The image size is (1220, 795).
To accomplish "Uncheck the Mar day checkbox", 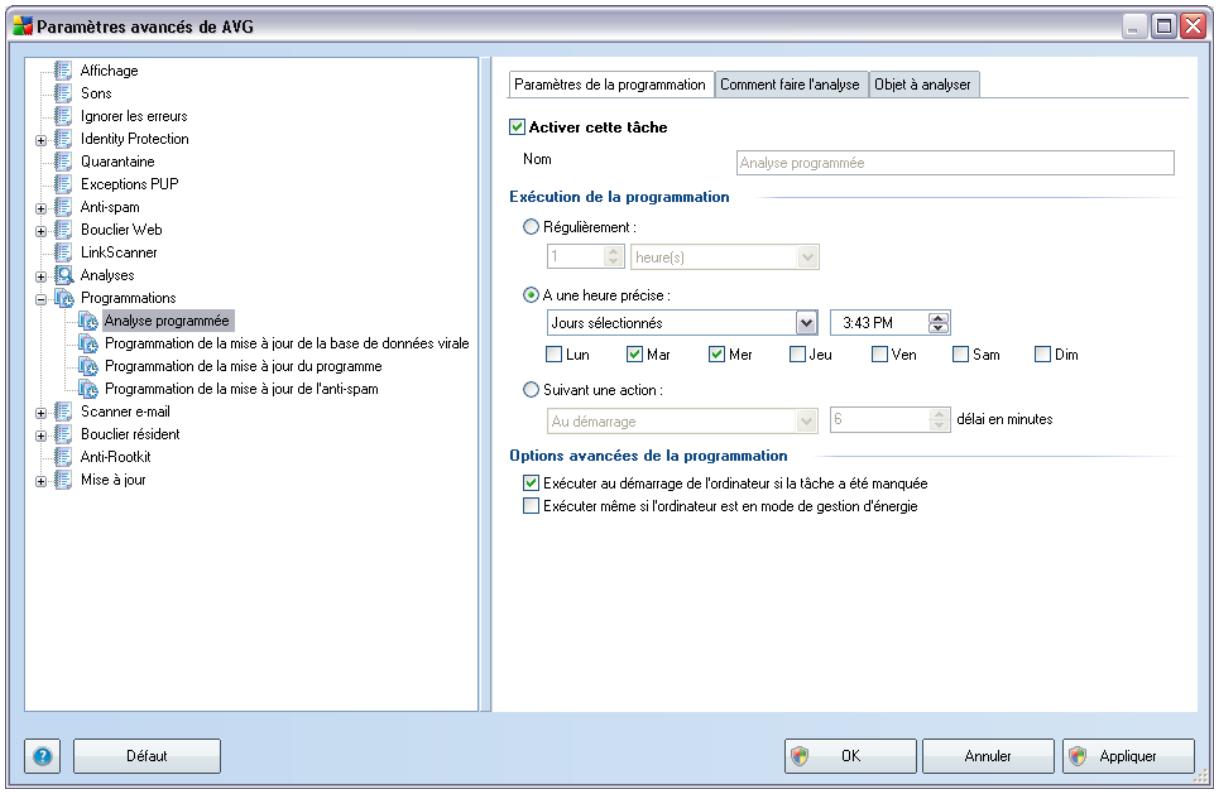I will (x=634, y=354).
